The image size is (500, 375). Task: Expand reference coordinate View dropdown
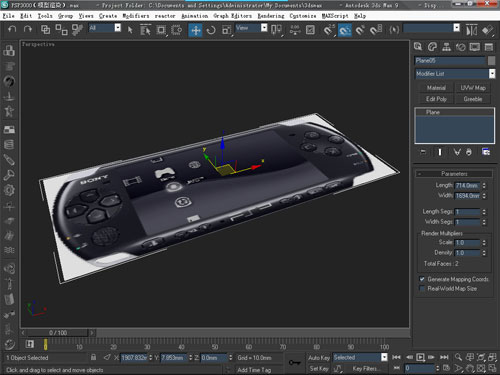point(264,28)
